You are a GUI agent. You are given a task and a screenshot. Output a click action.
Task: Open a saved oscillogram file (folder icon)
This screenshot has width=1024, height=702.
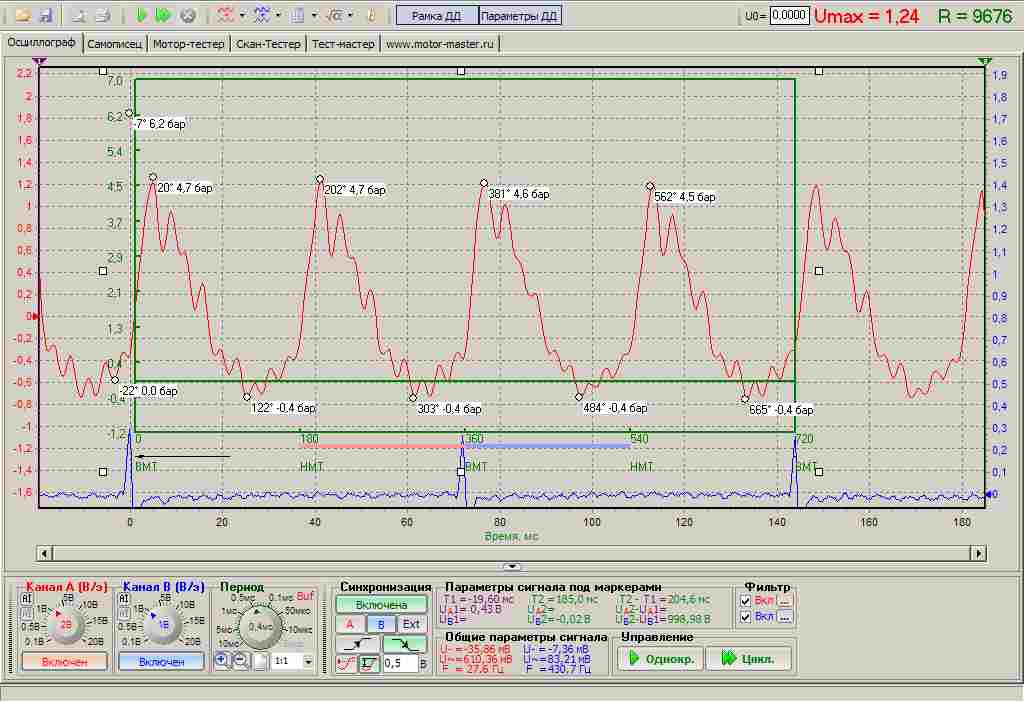click(x=24, y=15)
